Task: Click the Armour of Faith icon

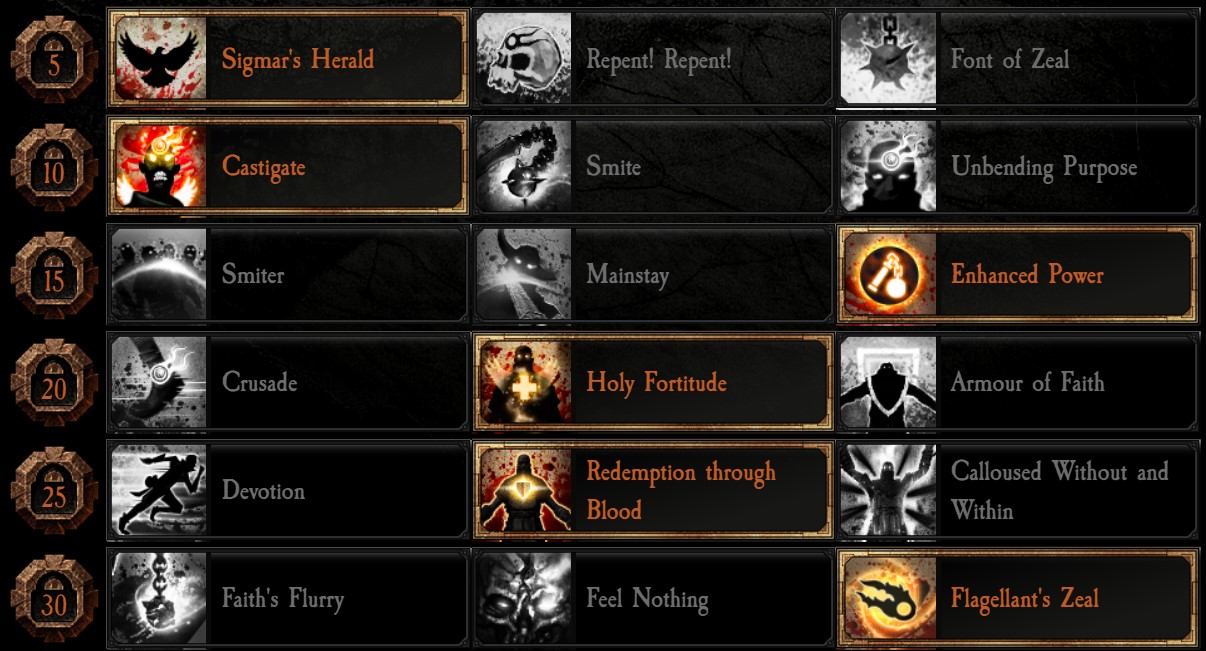Action: 888,382
